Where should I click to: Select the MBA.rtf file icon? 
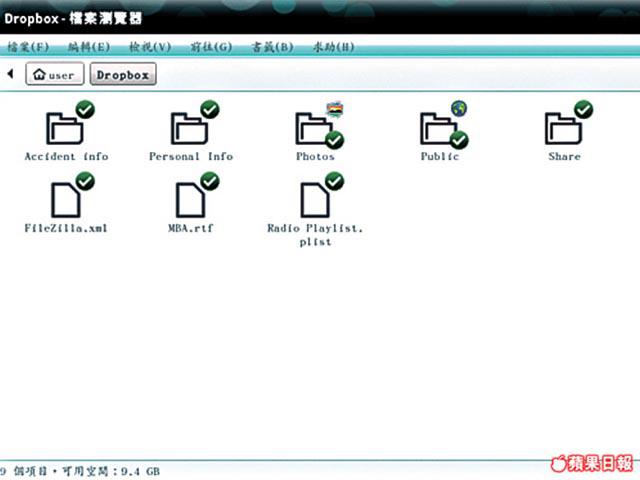(190, 200)
